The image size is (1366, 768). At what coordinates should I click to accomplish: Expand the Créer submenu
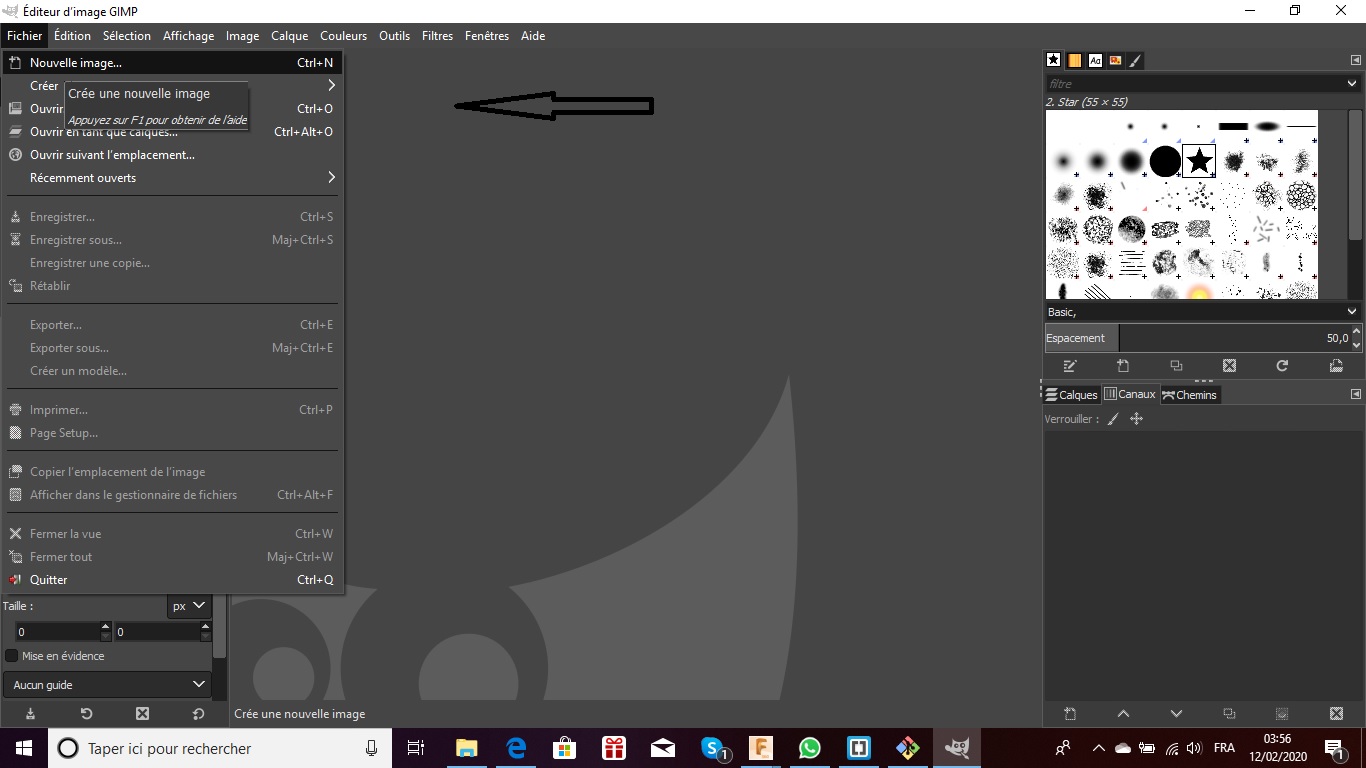tap(173, 86)
